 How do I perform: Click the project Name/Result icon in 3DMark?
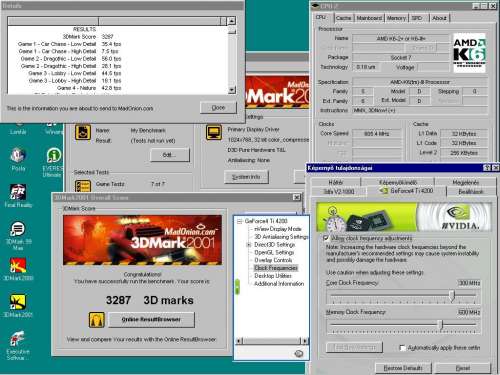pyautogui.click(x=83, y=132)
